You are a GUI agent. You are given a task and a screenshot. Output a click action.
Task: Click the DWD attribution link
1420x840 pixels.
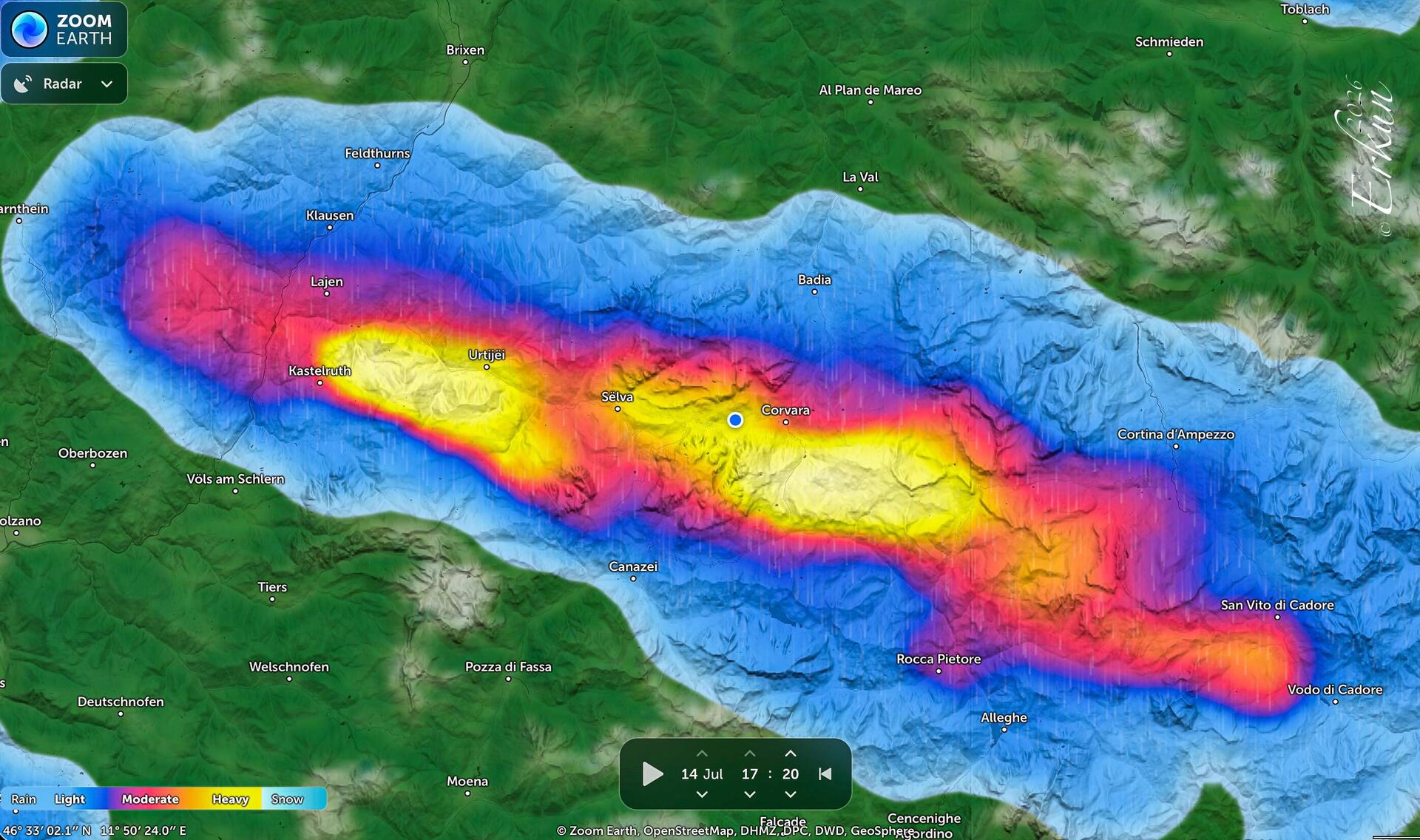pyautogui.click(x=829, y=831)
